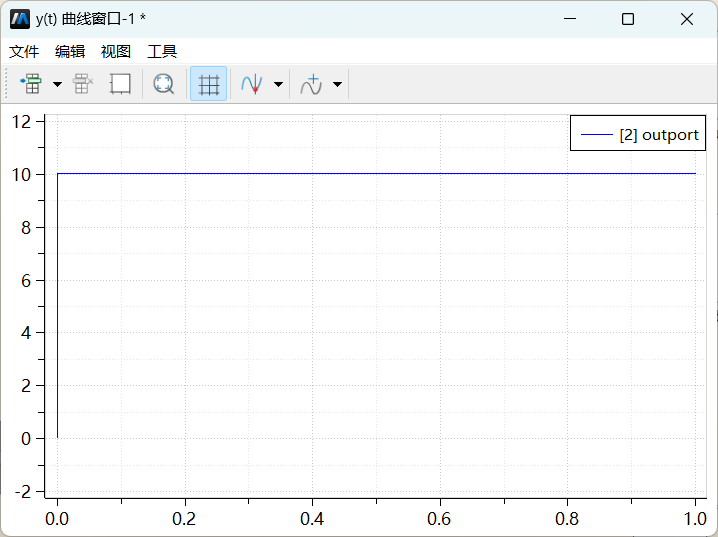Click the add subplot row icon
Screen dimensions: 718x537
31,84
